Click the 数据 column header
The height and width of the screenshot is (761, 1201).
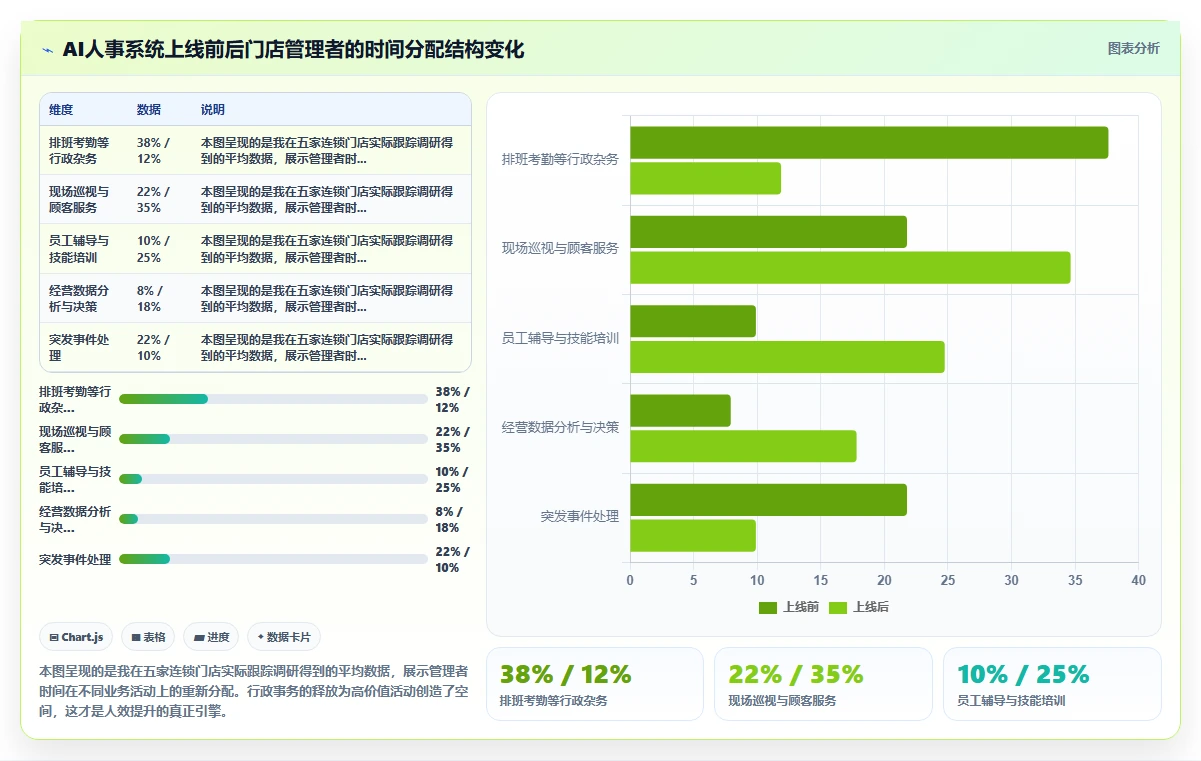(149, 110)
